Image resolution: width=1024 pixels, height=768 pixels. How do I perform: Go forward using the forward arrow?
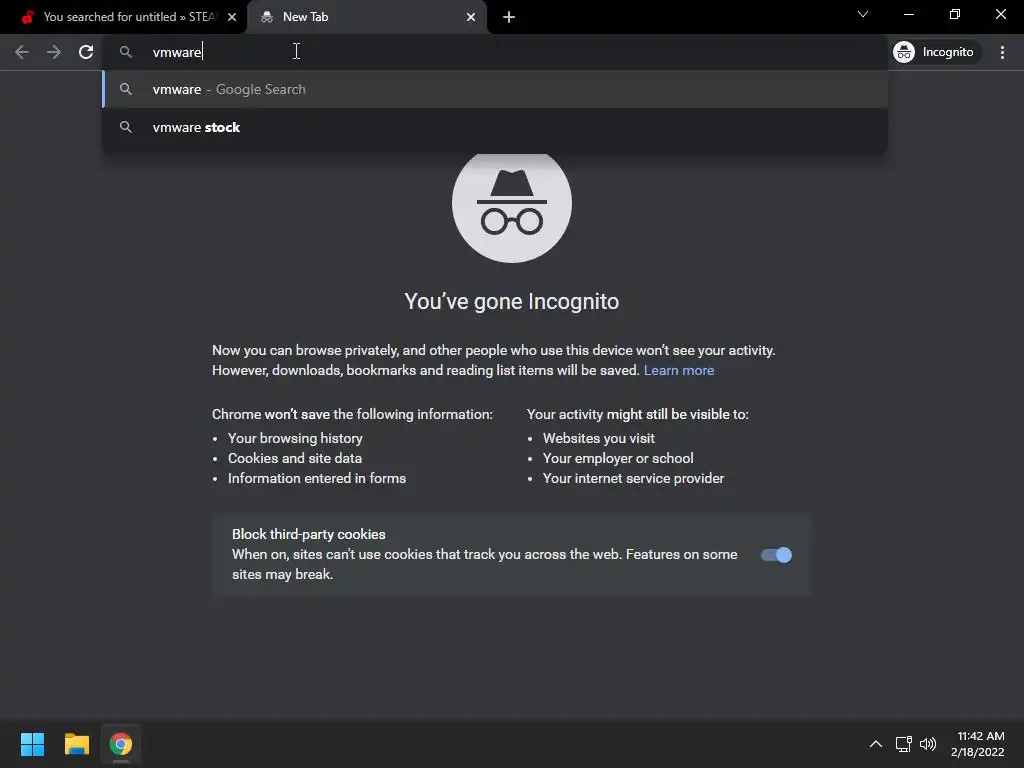(x=54, y=52)
